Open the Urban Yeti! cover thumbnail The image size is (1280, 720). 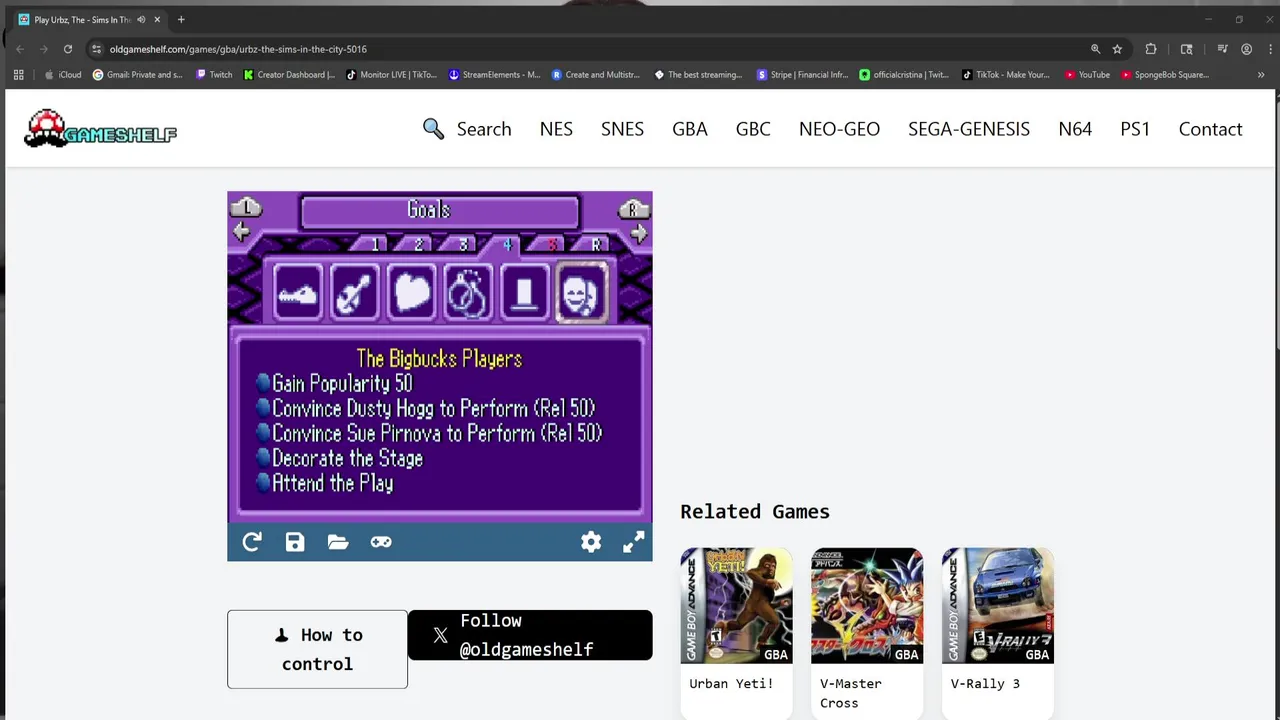click(736, 605)
